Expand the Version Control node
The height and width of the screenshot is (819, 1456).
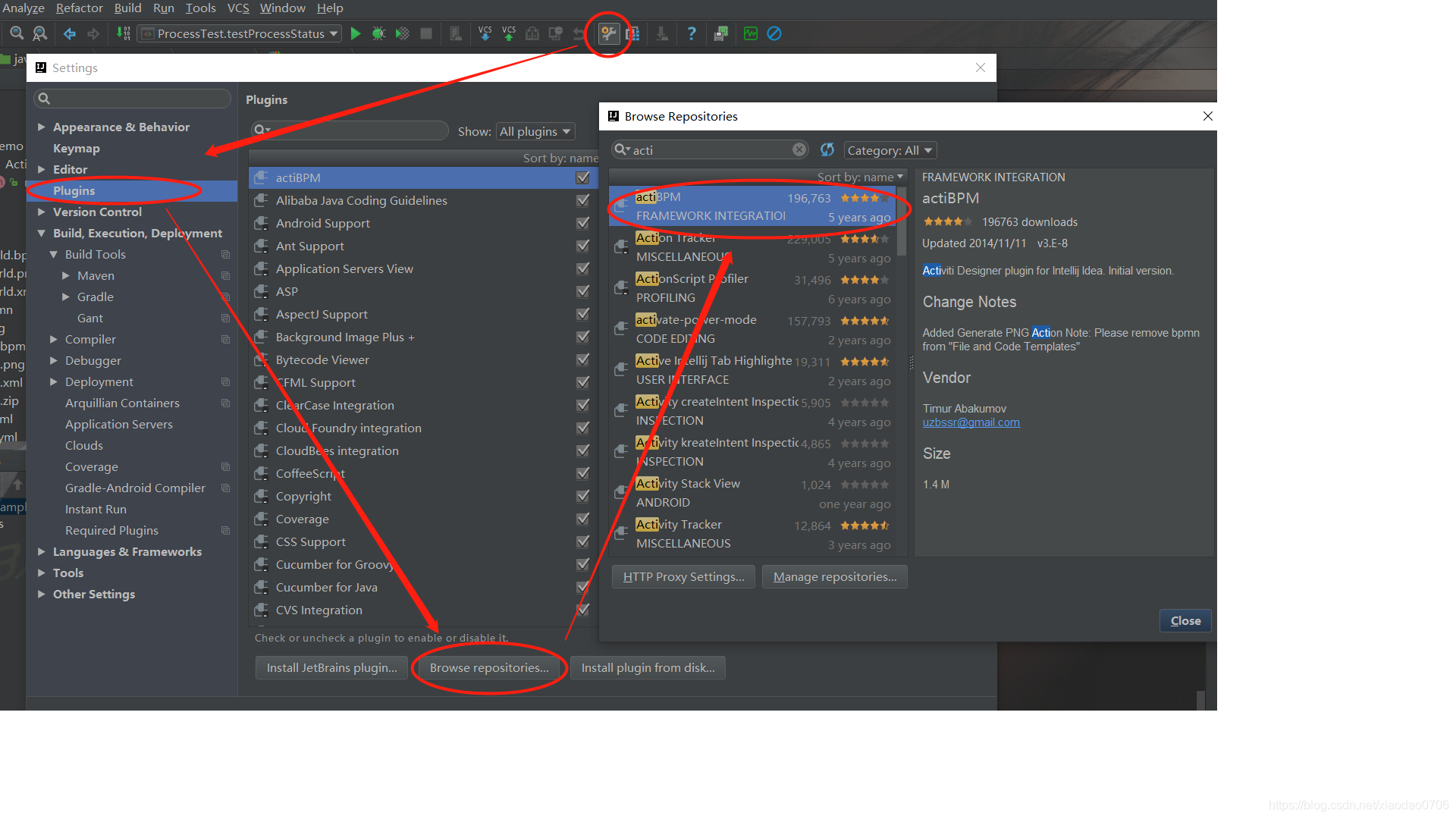41,212
